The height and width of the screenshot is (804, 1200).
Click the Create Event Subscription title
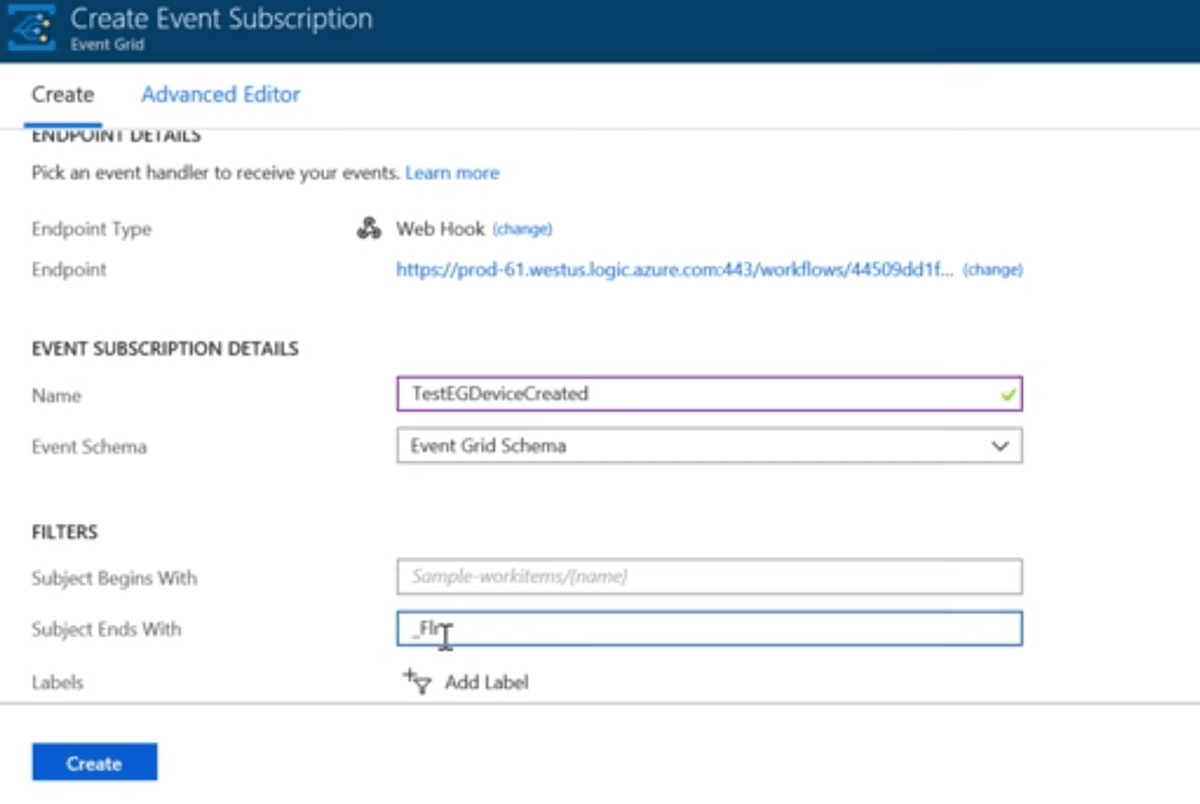[x=221, y=19]
